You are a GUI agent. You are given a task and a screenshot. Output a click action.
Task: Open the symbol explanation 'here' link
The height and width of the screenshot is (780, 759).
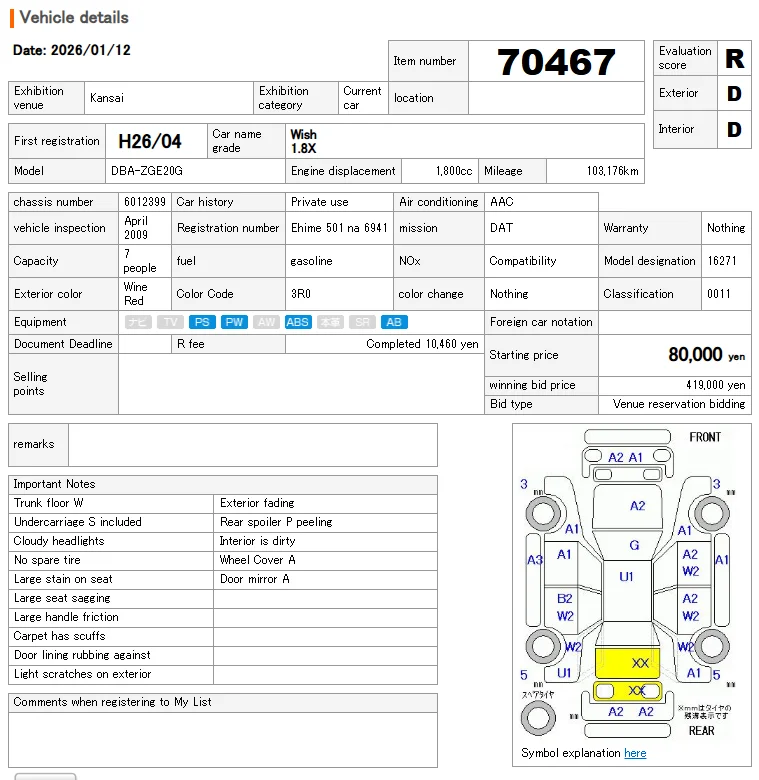[x=635, y=753]
